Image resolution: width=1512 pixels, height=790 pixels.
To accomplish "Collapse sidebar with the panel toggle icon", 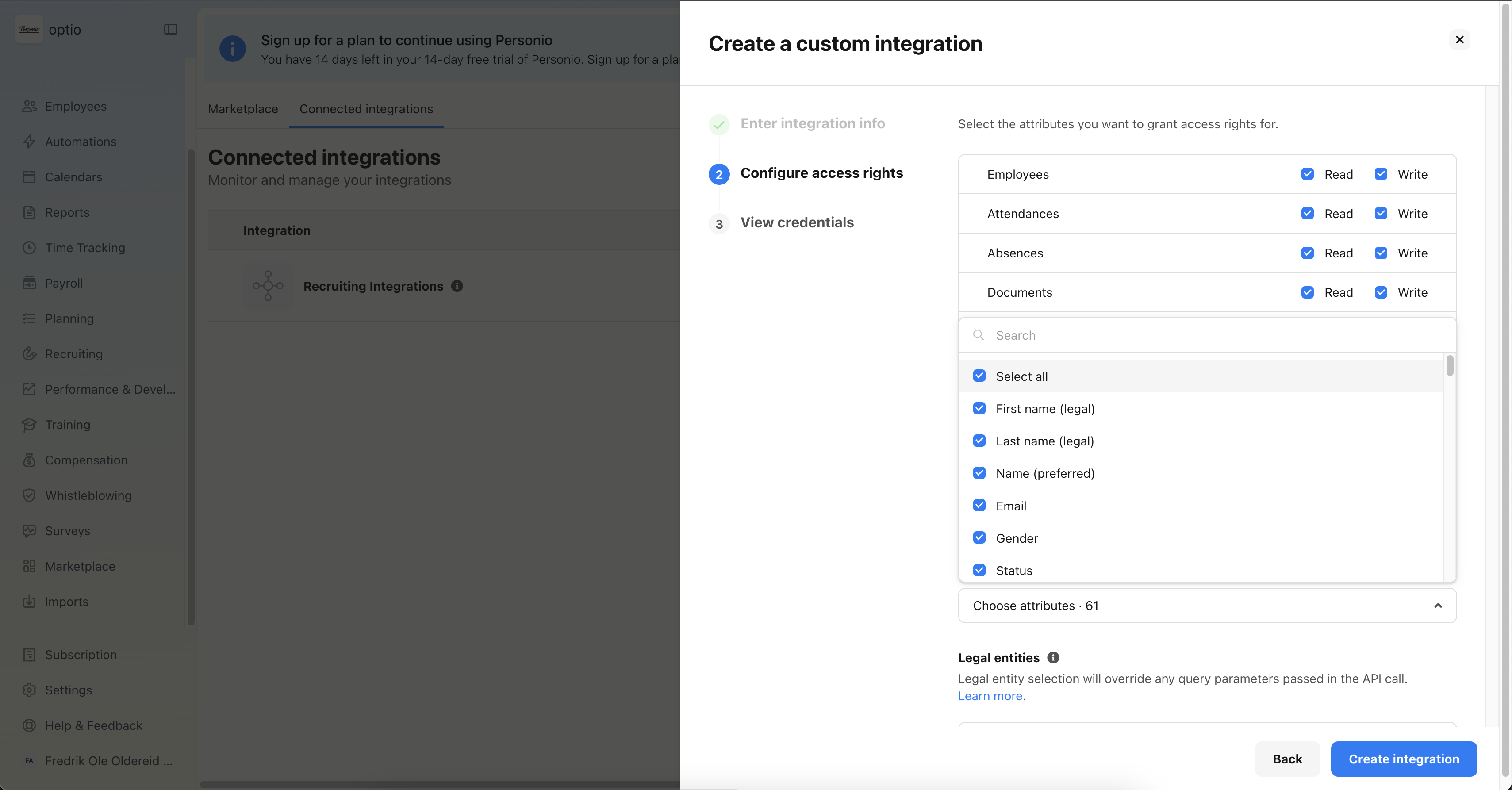I will (170, 29).
